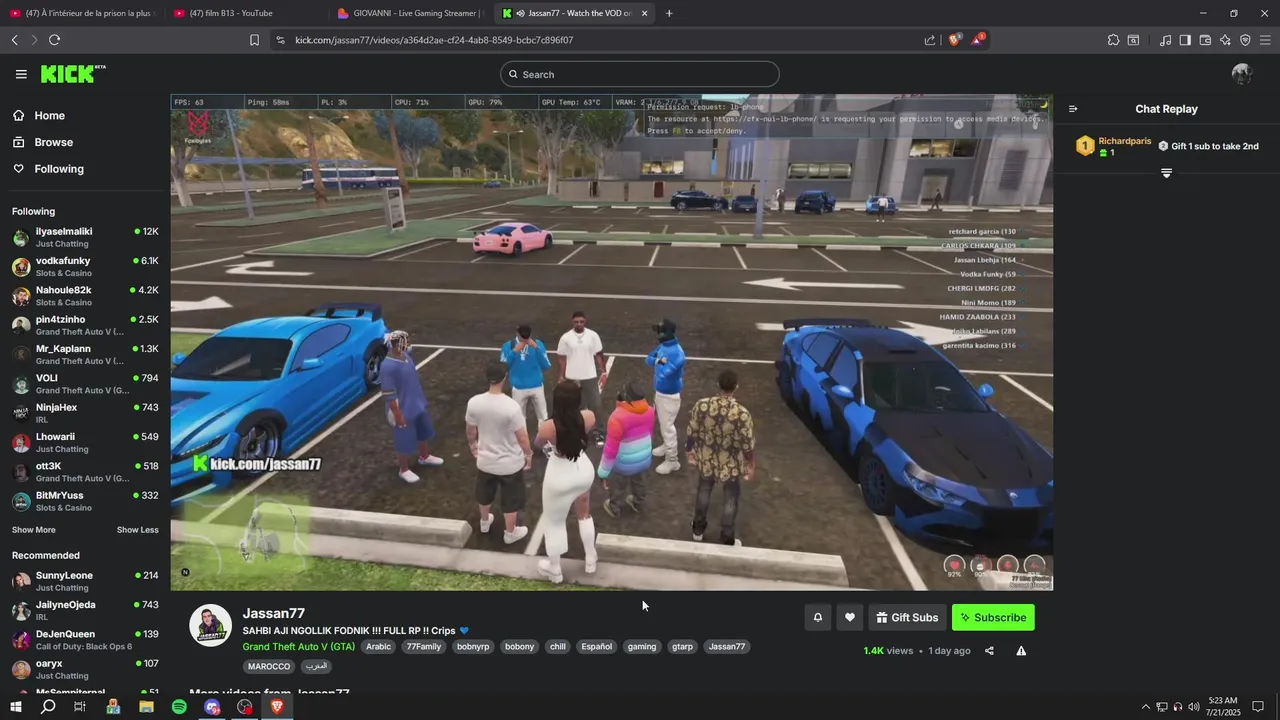Share the video icon
1280x720 pixels.
click(989, 651)
